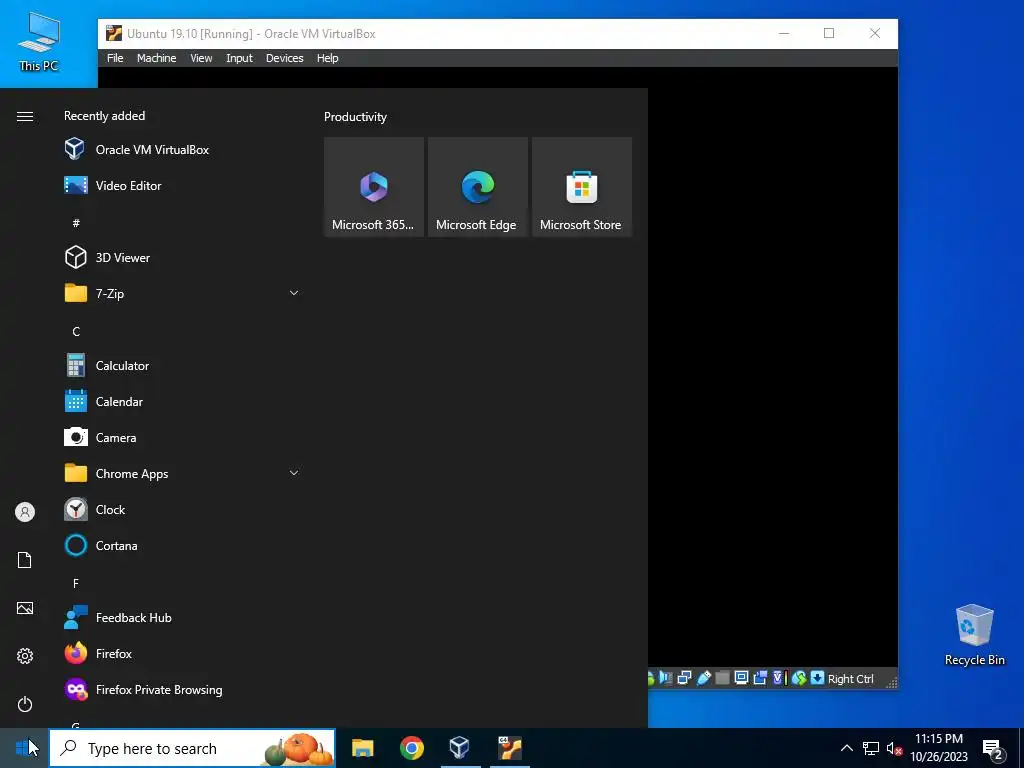Open the clock and date flyout

(x=939, y=748)
